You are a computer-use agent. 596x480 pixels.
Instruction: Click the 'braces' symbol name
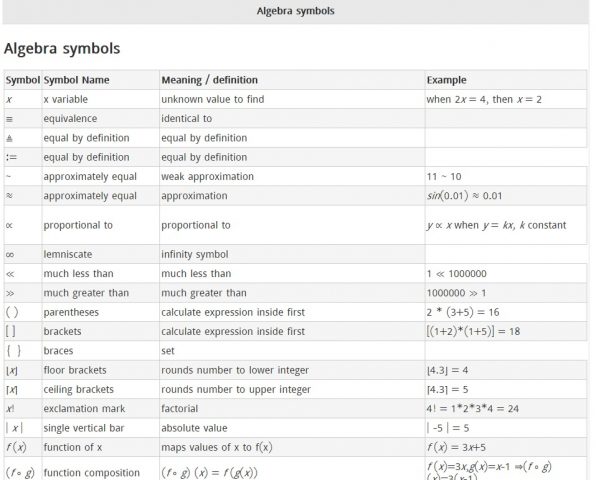tap(58, 351)
